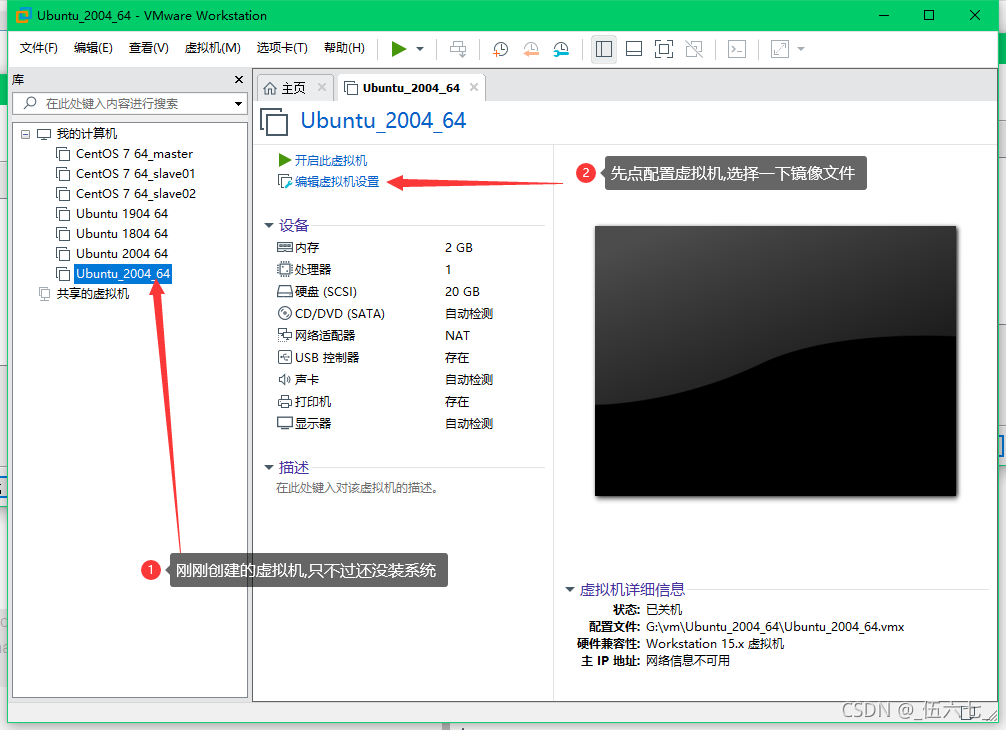
Task: Toggle the library sidebar view icon
Action: pyautogui.click(x=604, y=49)
